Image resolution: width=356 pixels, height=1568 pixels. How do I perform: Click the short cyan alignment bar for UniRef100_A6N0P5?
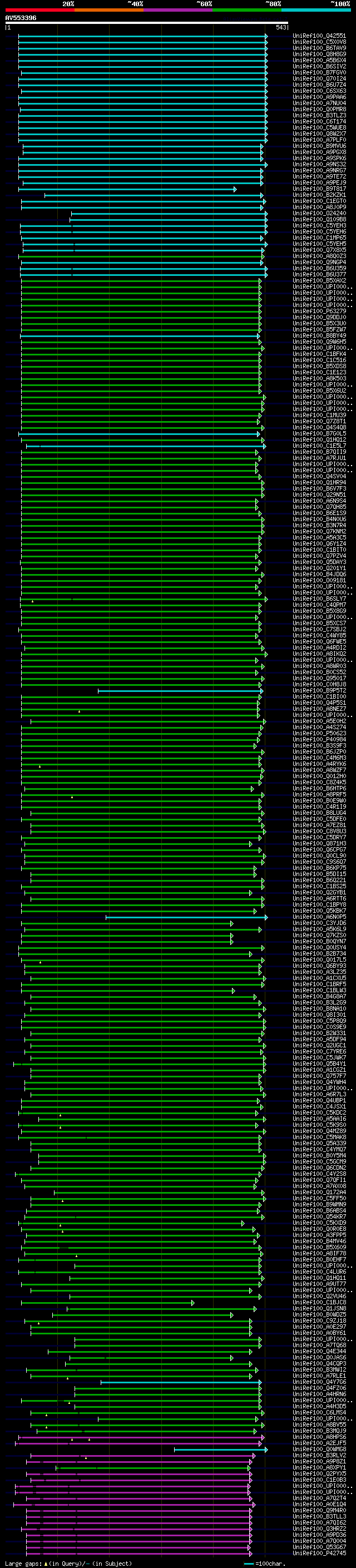coord(187,917)
